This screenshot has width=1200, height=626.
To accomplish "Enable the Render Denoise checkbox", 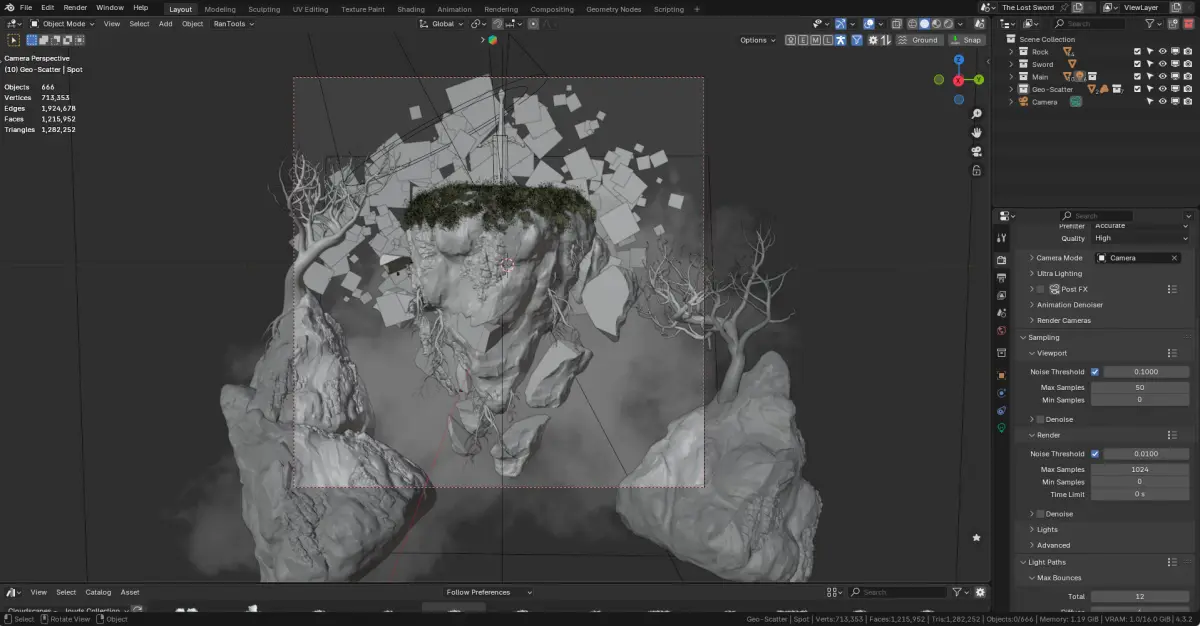I will point(1040,514).
